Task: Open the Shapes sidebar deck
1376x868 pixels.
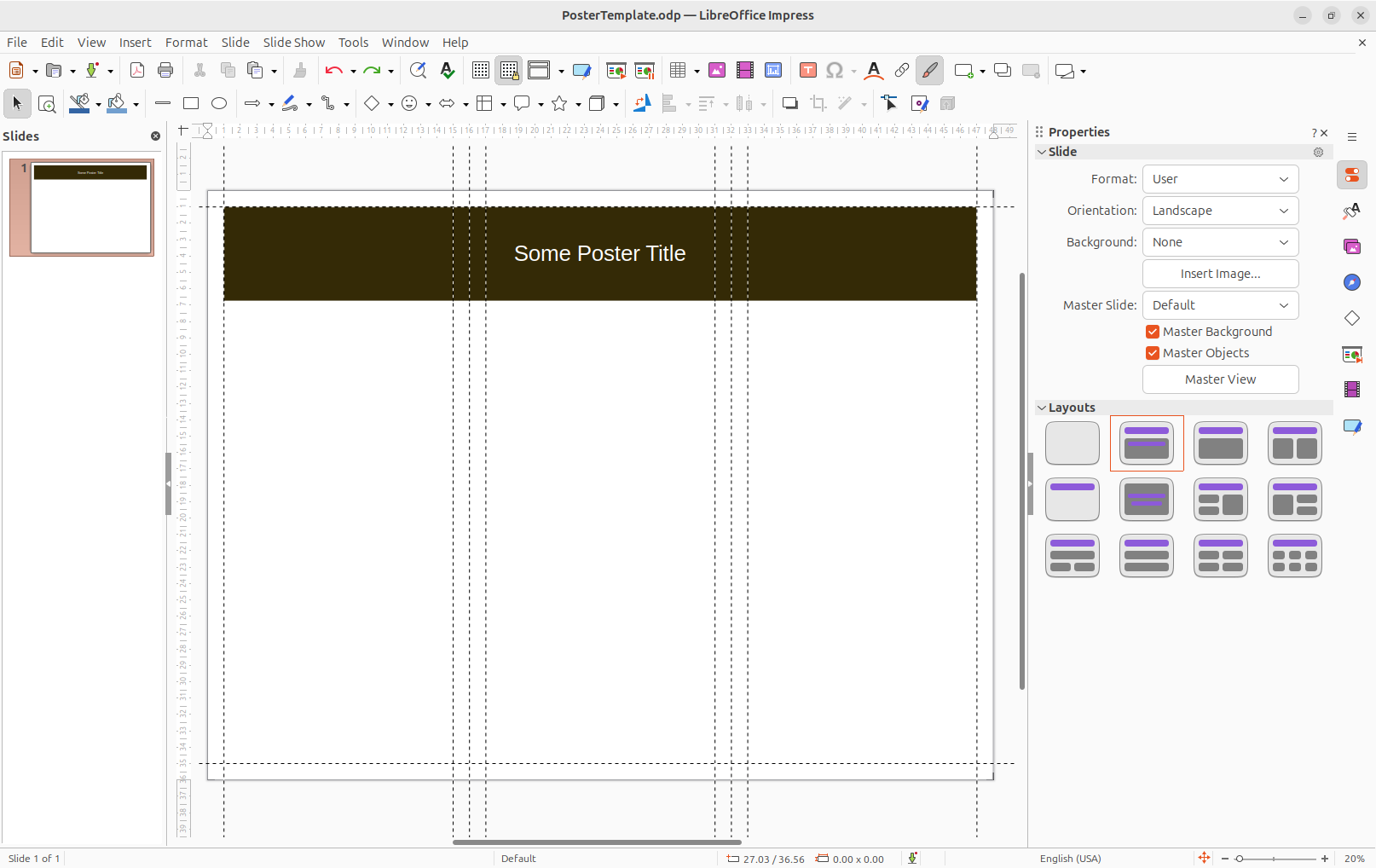Action: coord(1352,318)
